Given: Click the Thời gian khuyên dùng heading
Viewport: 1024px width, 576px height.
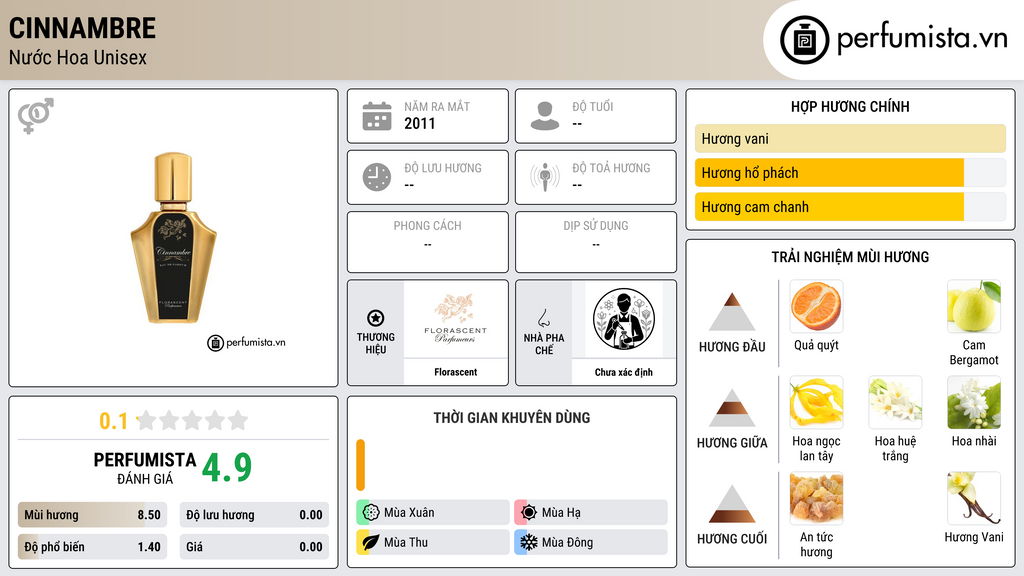Looking at the screenshot, I should tap(511, 417).
